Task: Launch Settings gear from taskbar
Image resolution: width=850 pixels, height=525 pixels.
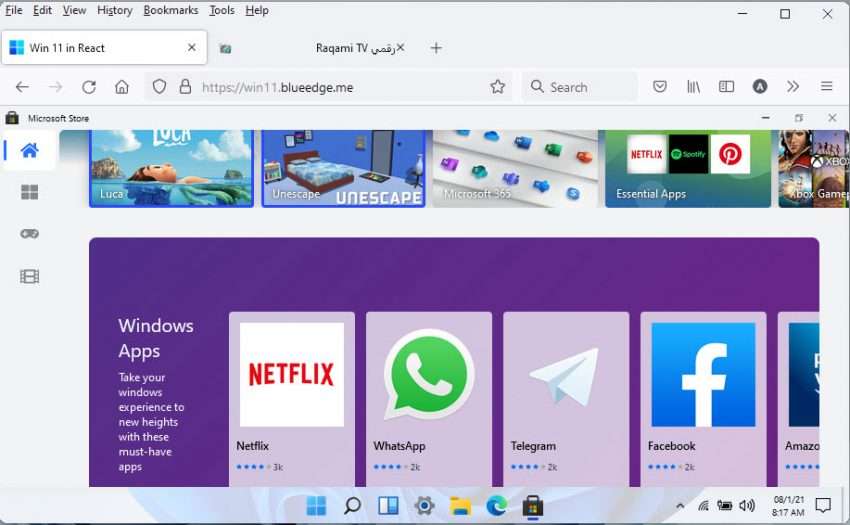Action: coord(424,506)
